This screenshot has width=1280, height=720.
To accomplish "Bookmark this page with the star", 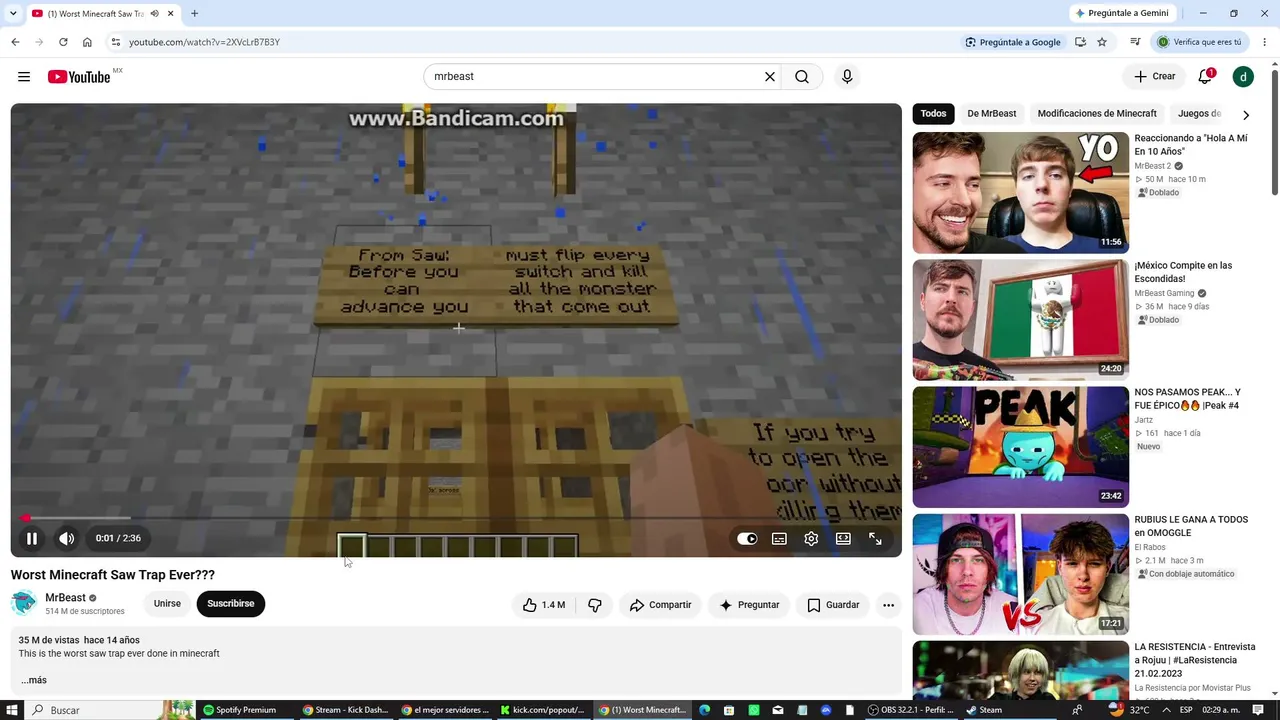I will 1102,42.
